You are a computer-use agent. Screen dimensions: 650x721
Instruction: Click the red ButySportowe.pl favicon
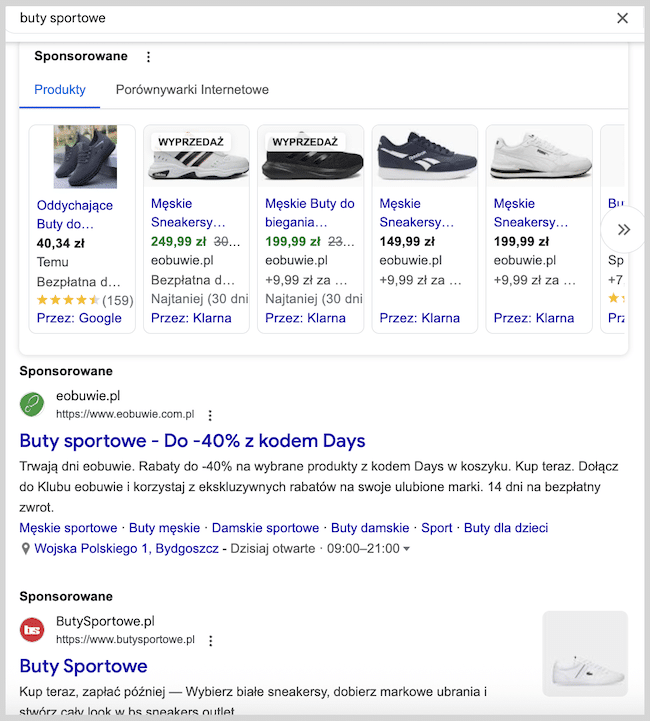tap(32, 629)
